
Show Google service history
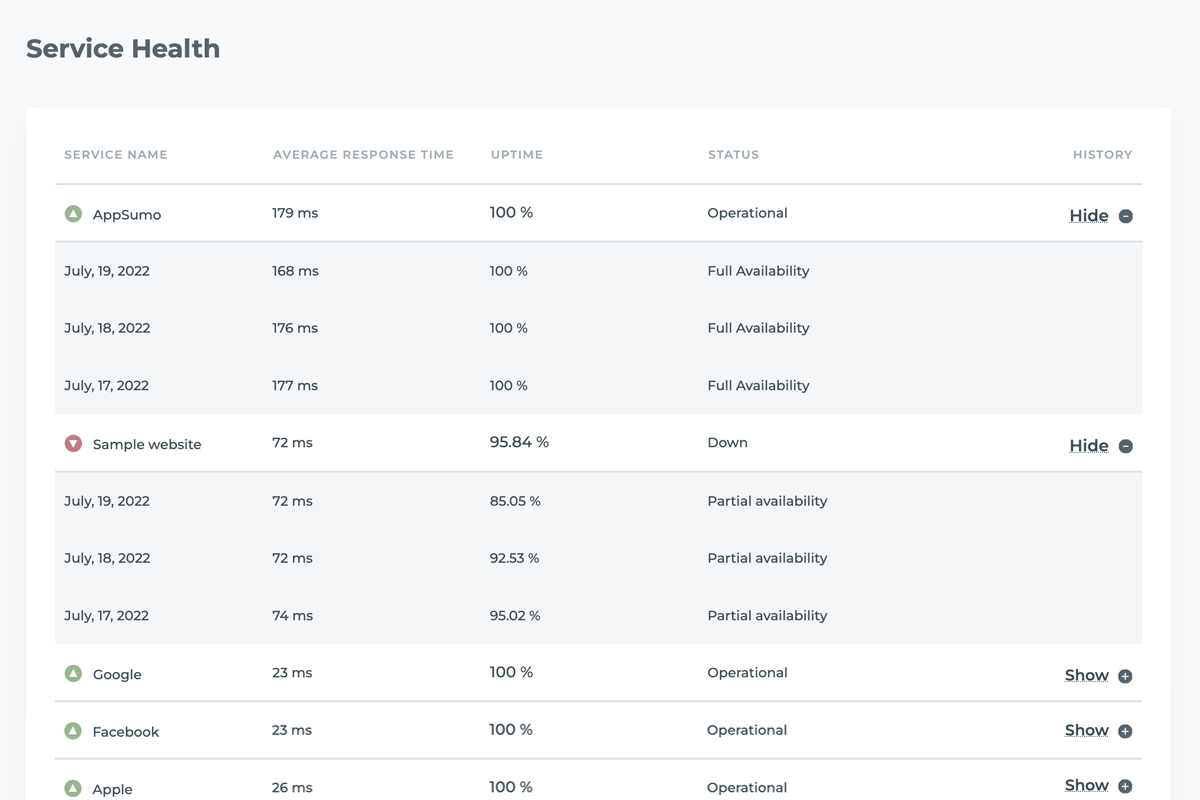click(x=1087, y=675)
